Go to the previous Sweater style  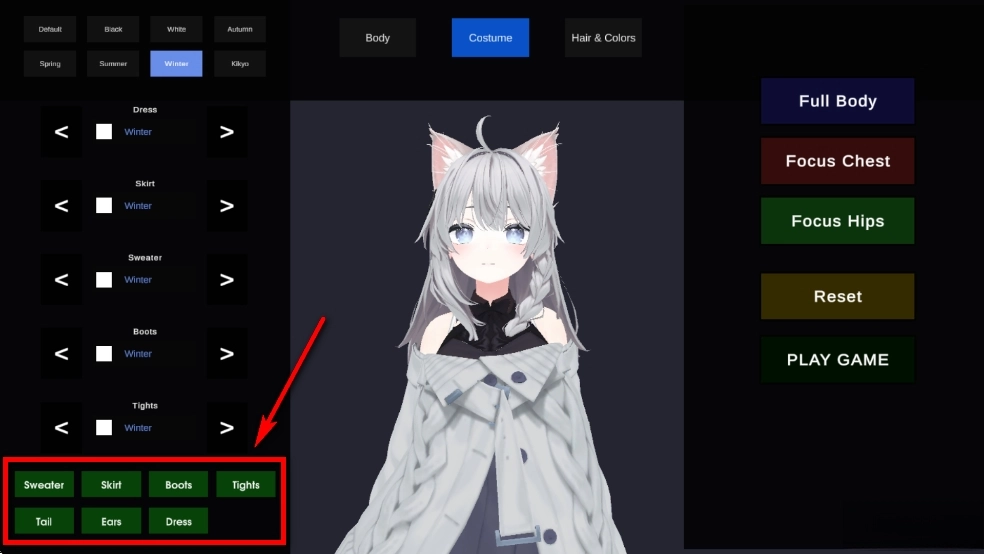click(x=61, y=280)
